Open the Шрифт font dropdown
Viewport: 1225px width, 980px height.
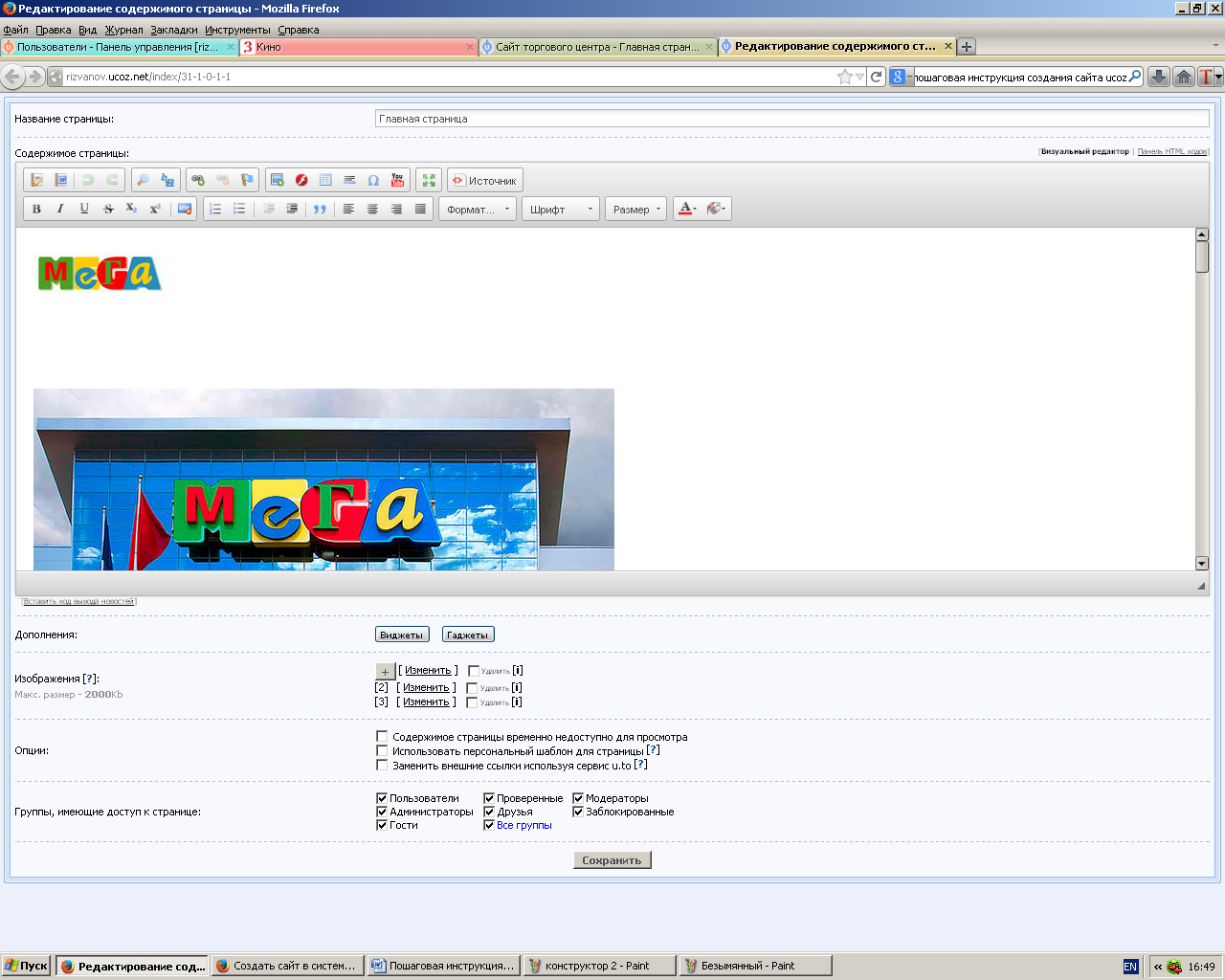tap(561, 209)
